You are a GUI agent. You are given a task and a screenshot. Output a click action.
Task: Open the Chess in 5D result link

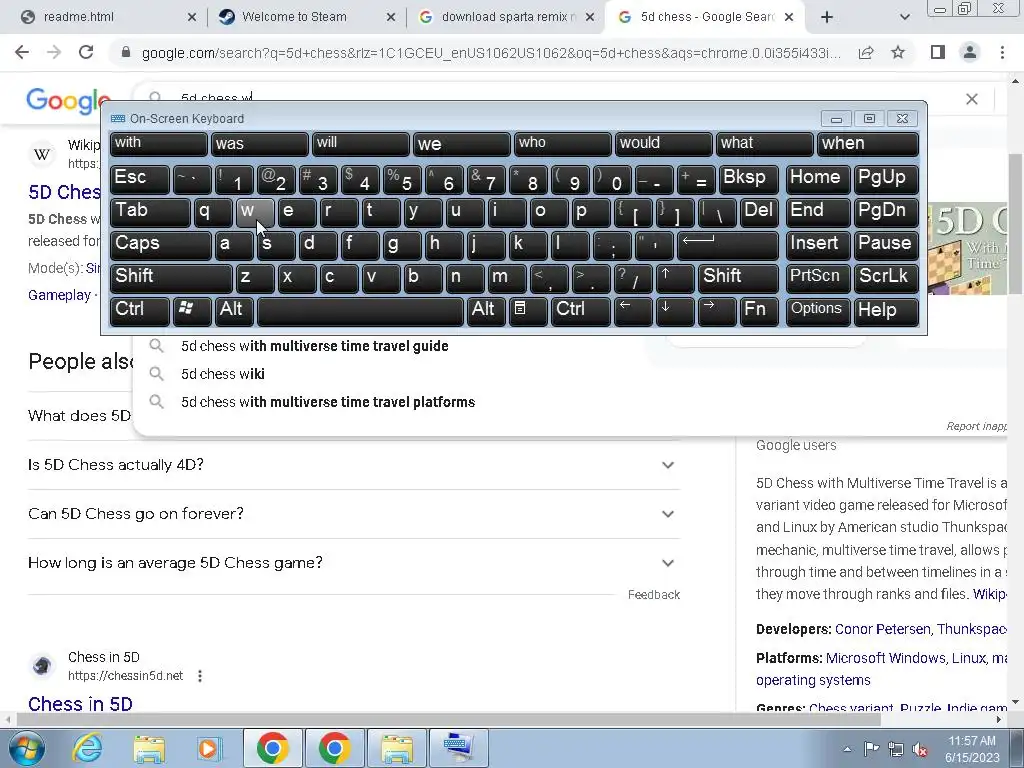click(x=80, y=704)
